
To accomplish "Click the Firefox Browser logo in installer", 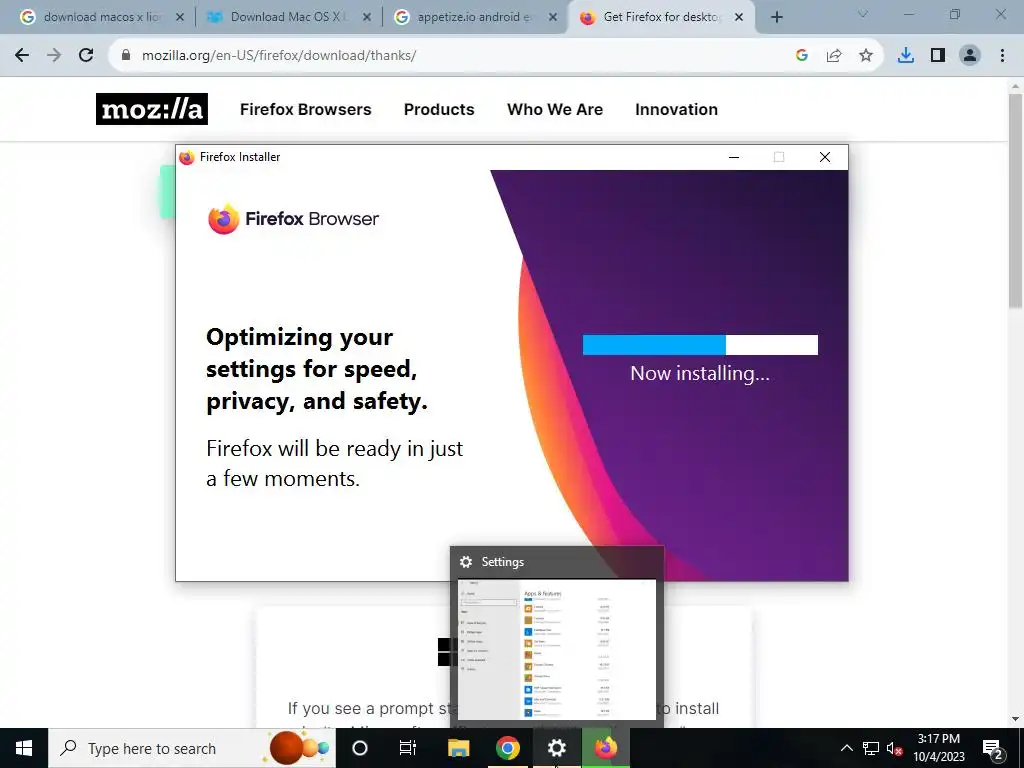I will [x=293, y=218].
